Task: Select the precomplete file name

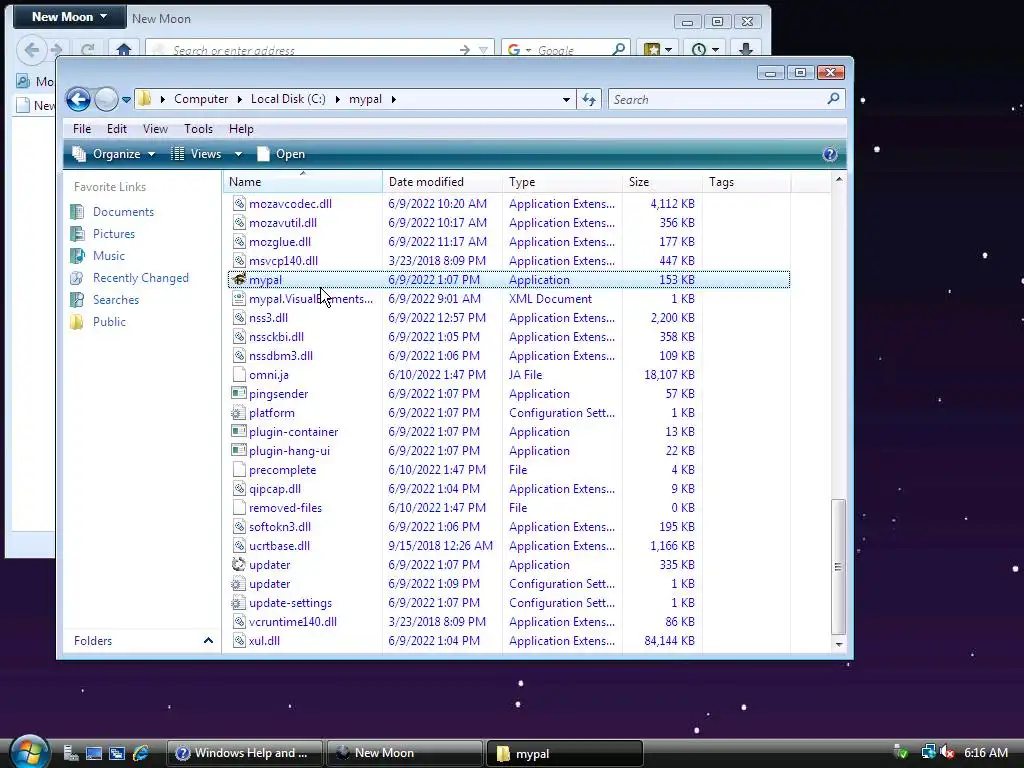Action: (x=282, y=470)
